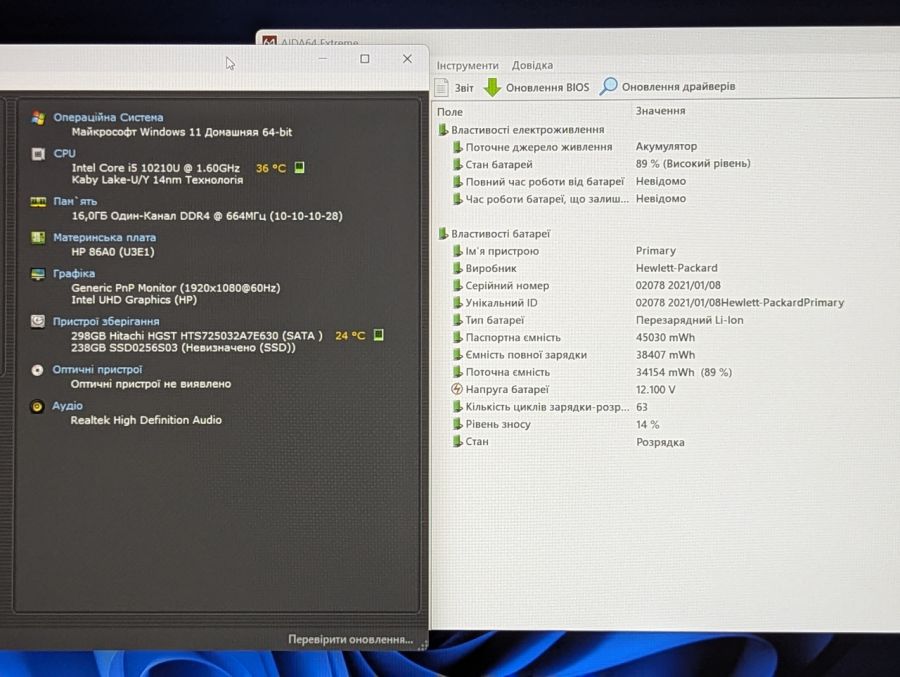Click the green CPU temperature indicator icon
This screenshot has width=900, height=677.
click(299, 168)
